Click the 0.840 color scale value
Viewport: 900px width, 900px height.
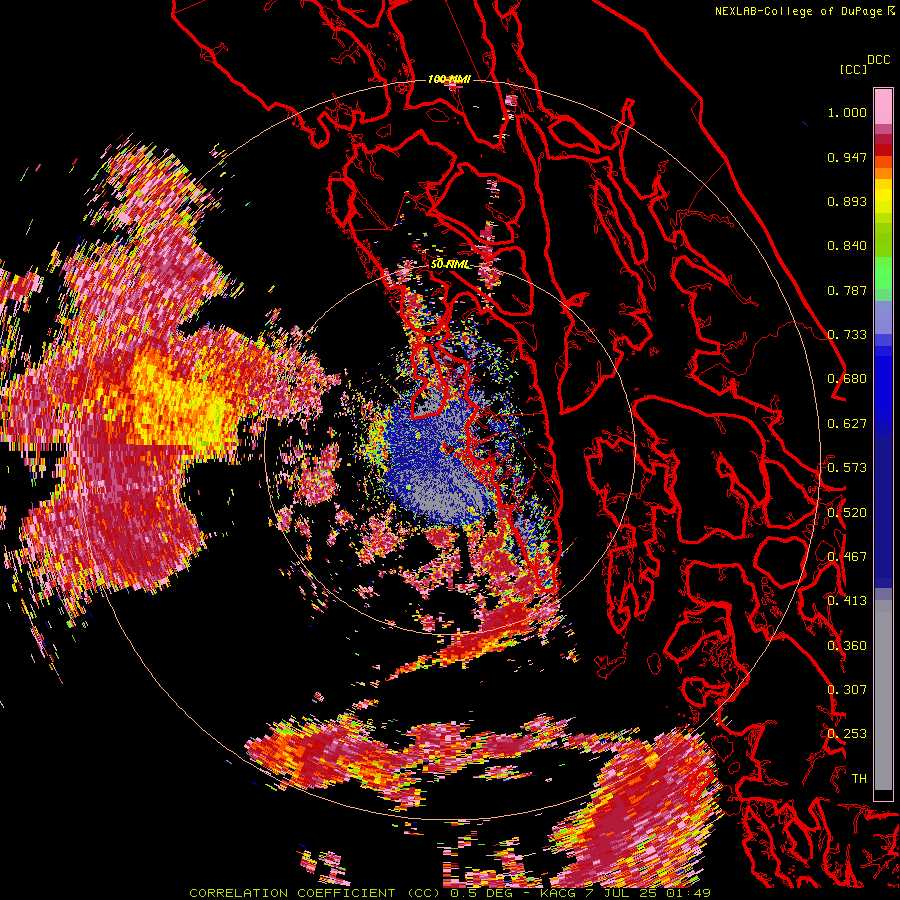click(847, 246)
